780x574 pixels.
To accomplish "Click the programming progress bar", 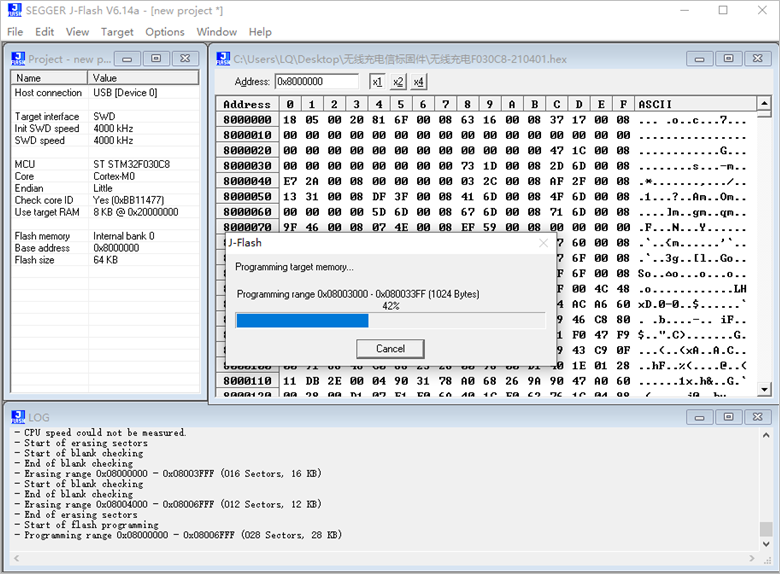I will point(390,321).
